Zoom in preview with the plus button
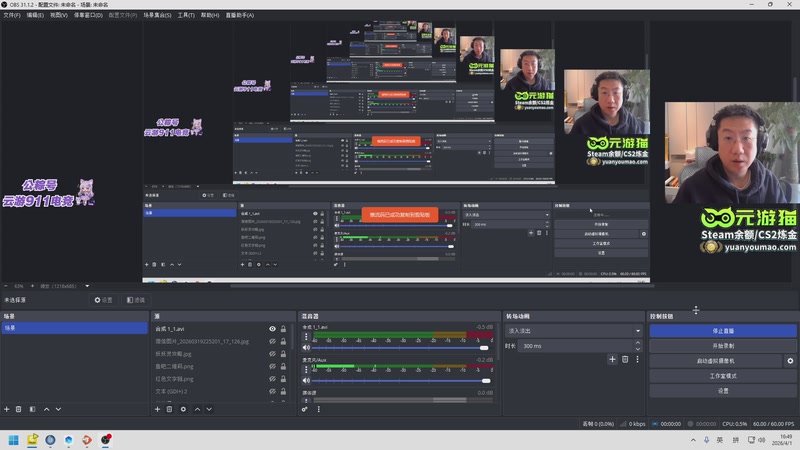This screenshot has width=800, height=450. [x=32, y=286]
